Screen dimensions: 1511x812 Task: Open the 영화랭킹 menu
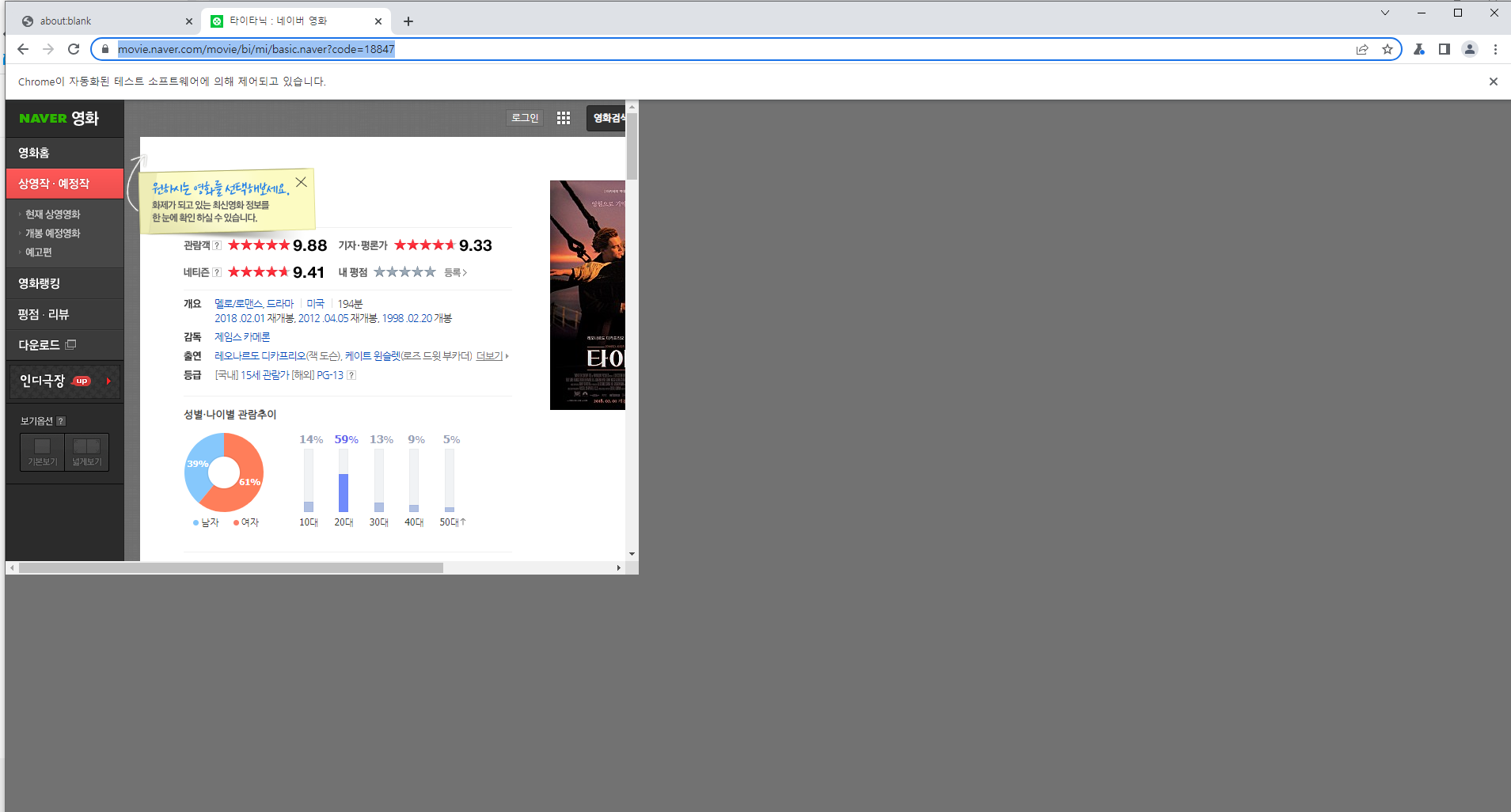pos(64,283)
